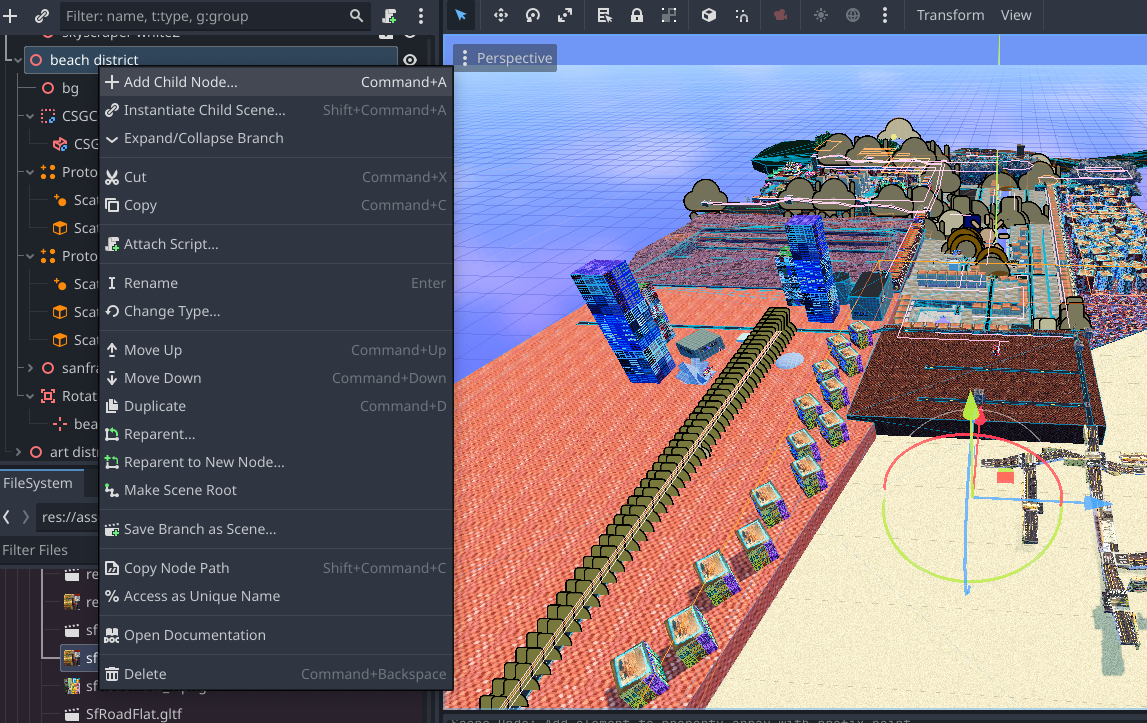Screen dimensions: 1147x723
Task: Select Copy in context menu
Action: 276,205
